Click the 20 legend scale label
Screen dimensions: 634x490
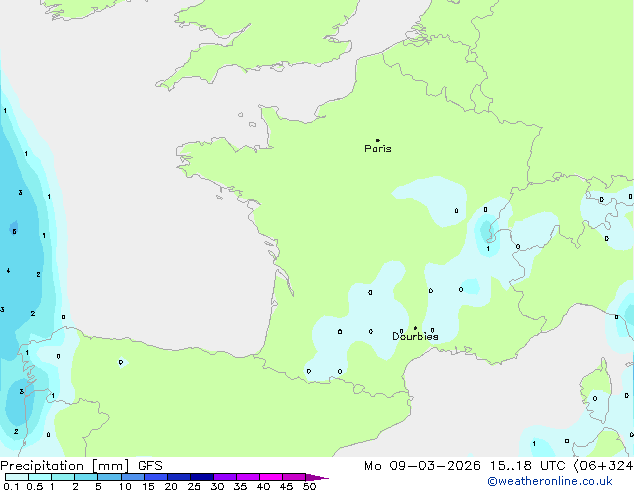click(171, 486)
